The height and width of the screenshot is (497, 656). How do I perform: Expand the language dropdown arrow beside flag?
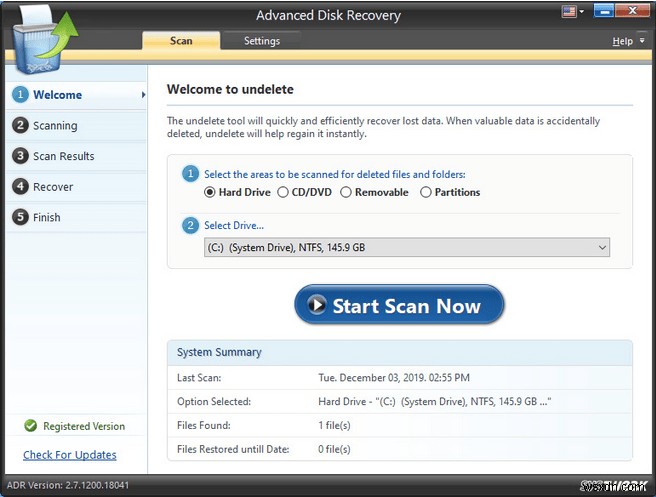click(582, 12)
